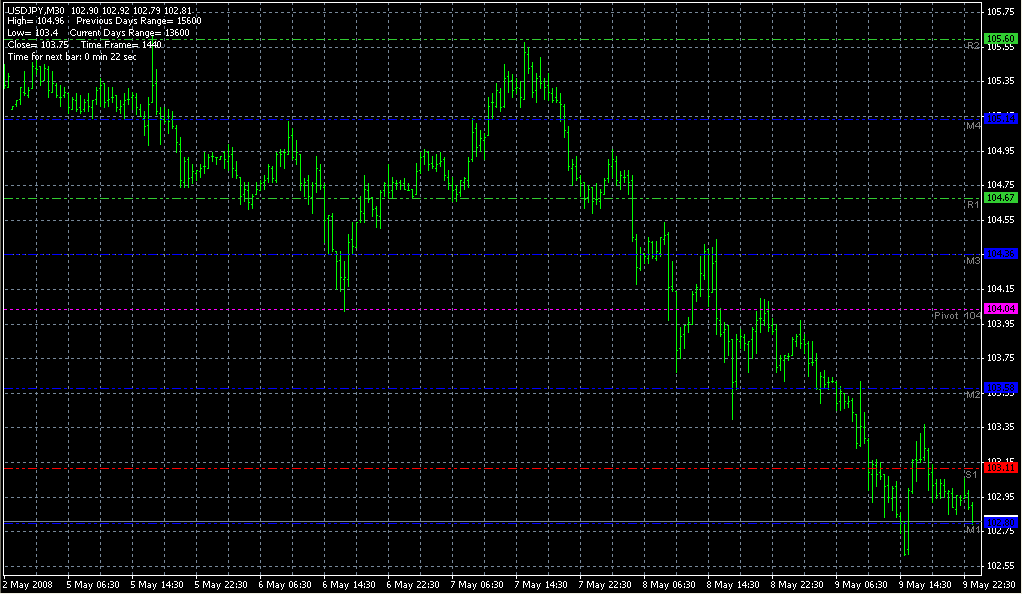Click '5 May 14:30' on time axis

pos(157,585)
